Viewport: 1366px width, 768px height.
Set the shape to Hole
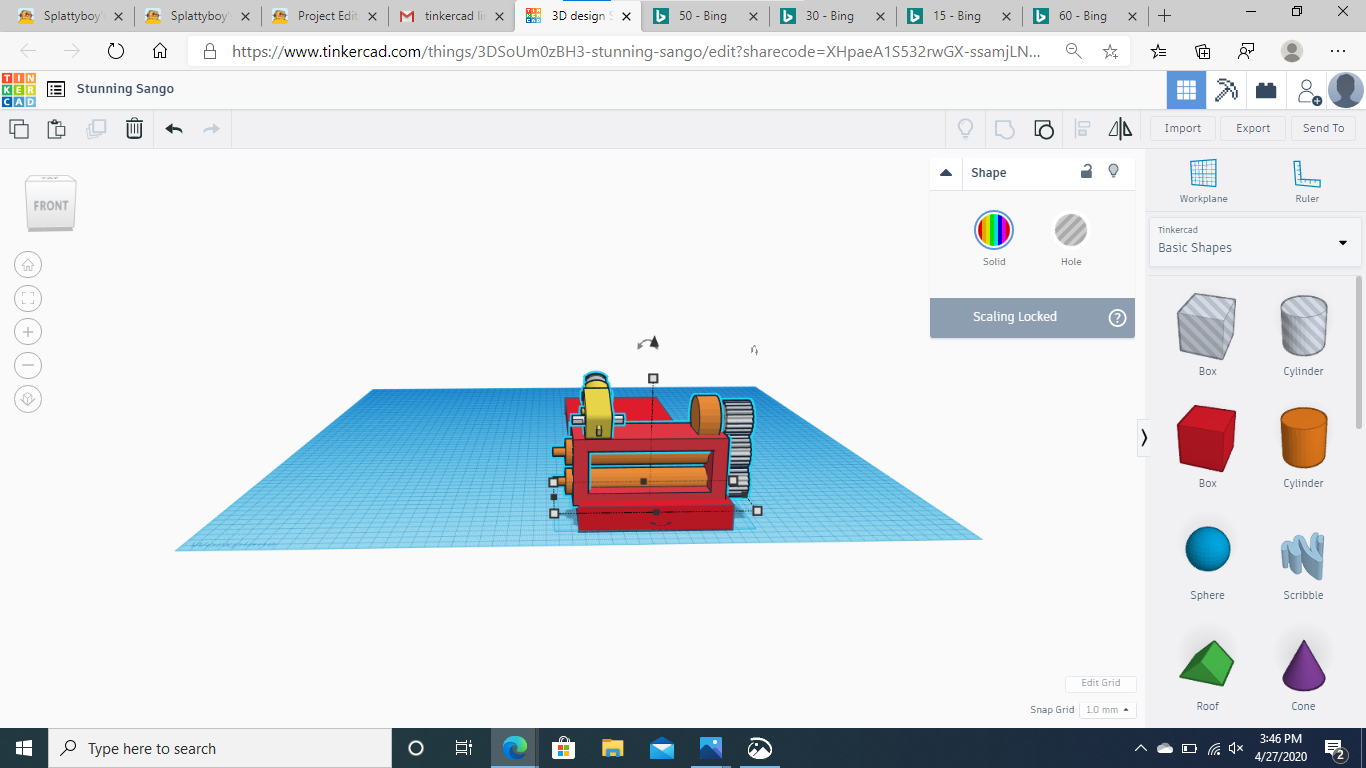tap(1071, 231)
